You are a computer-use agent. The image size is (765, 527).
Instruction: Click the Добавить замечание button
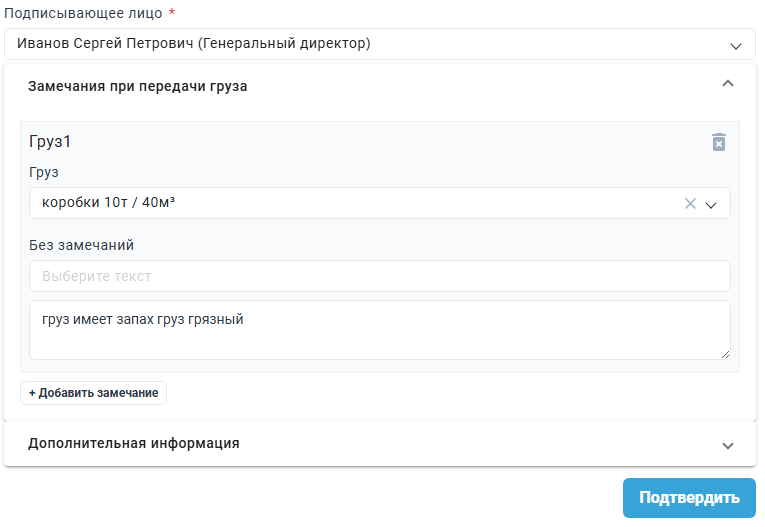[x=93, y=393]
